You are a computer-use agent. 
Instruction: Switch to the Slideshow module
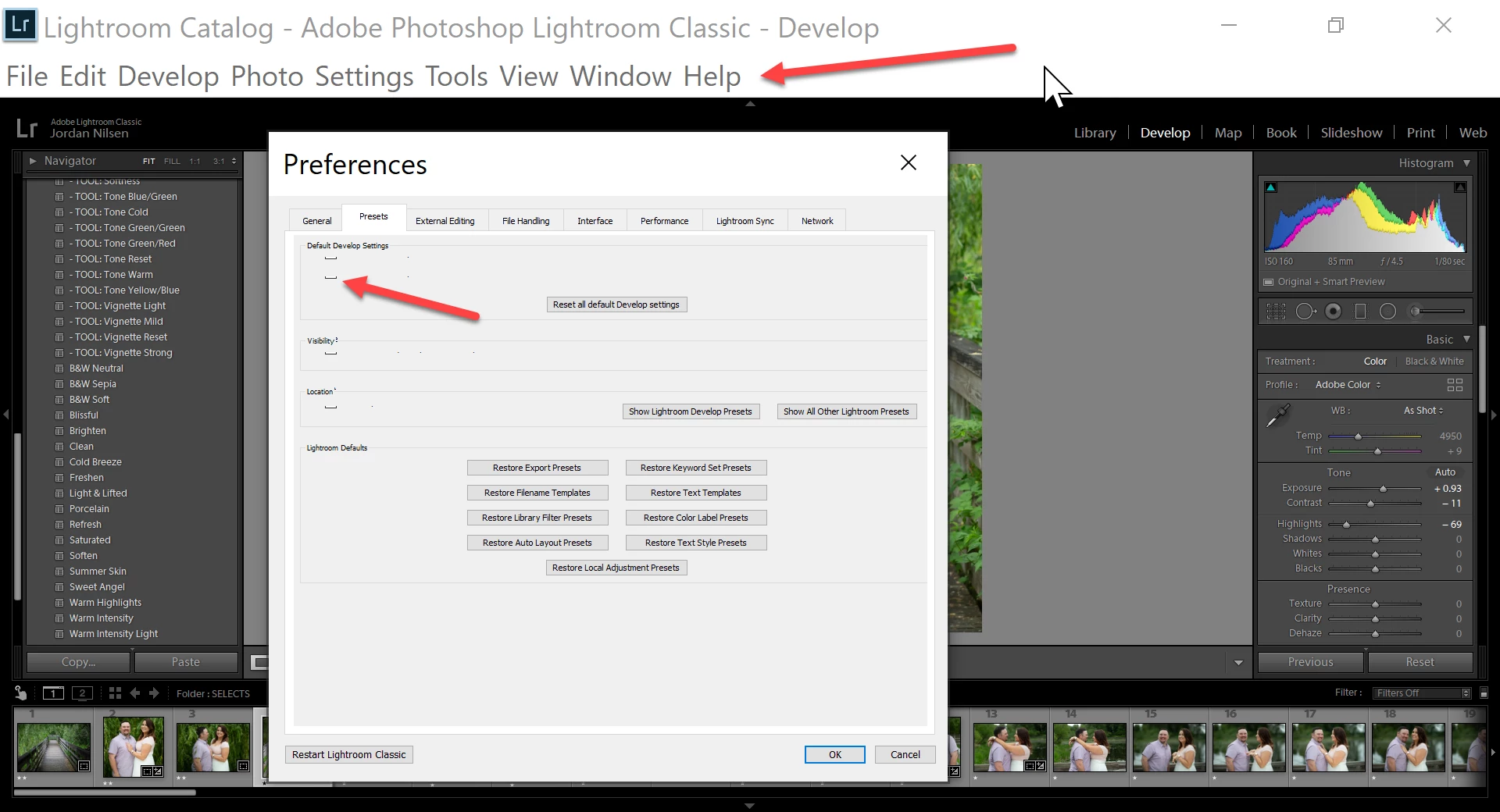[x=1351, y=133]
